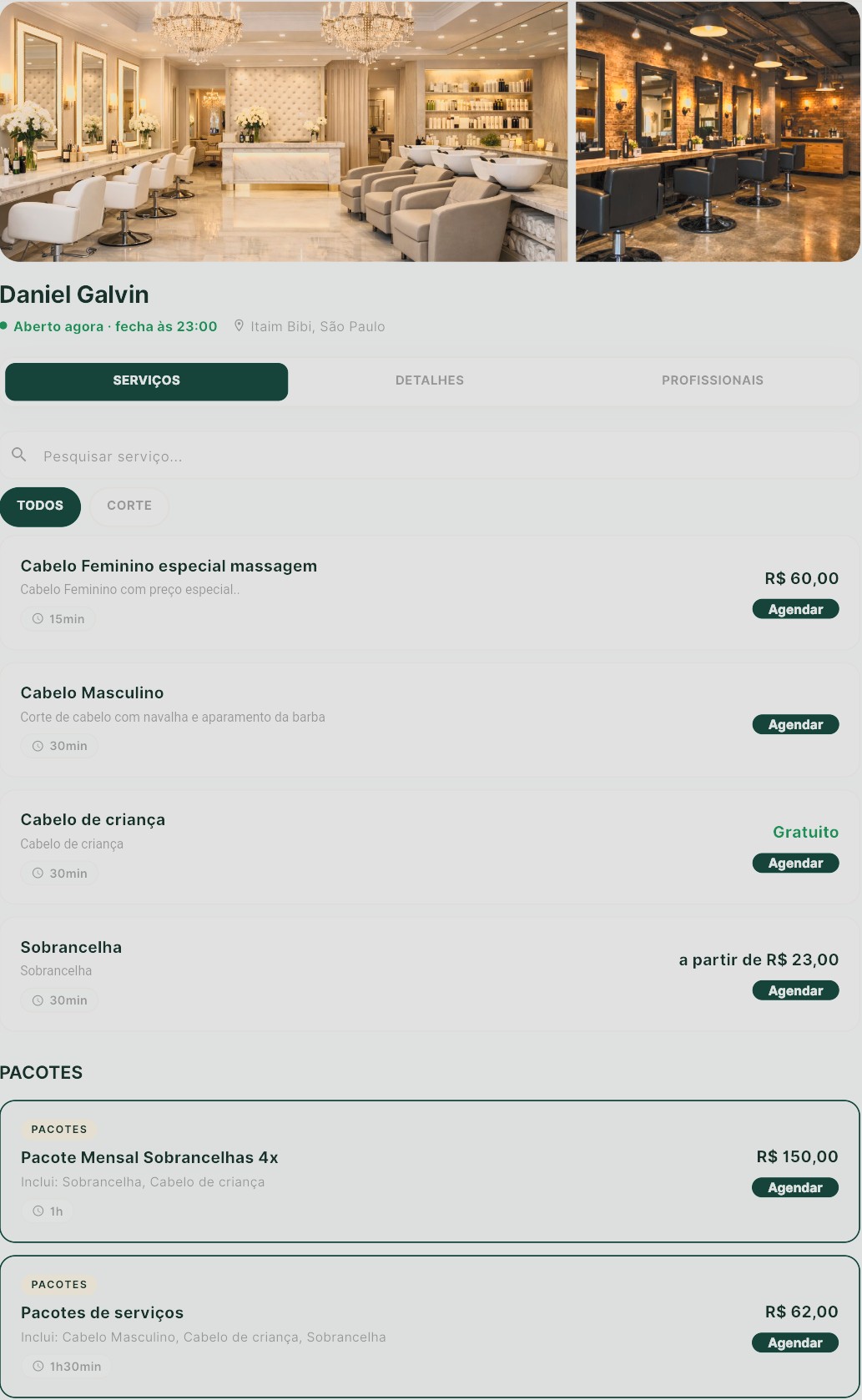Filter services by Corte chip
862x1400 pixels.
point(129,506)
